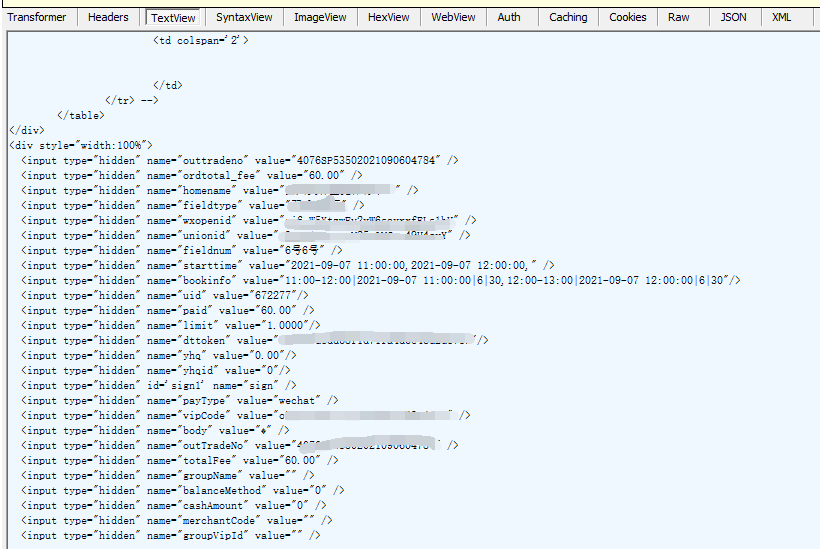Click the outTradeNo hidden input line
This screenshot has height=549, width=820.
coord(240,446)
